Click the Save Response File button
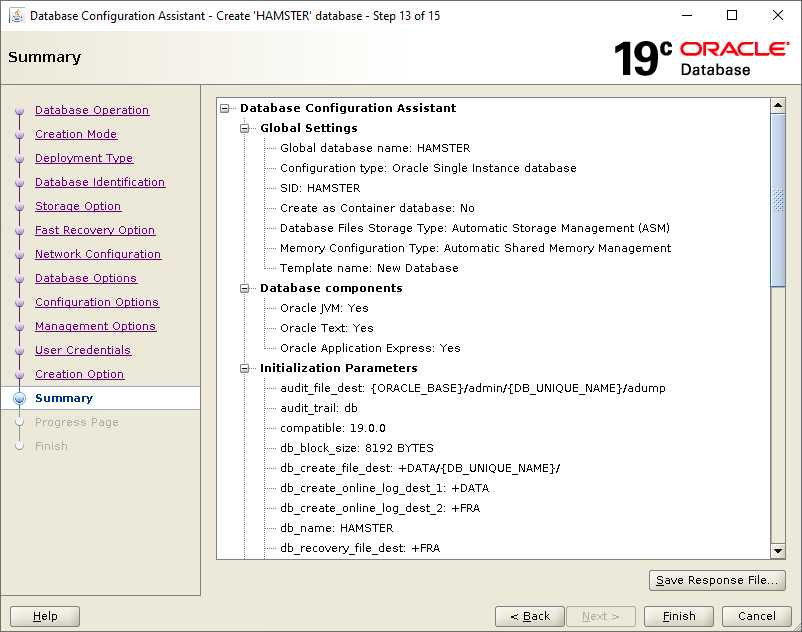This screenshot has height=632, width=802. point(717,580)
